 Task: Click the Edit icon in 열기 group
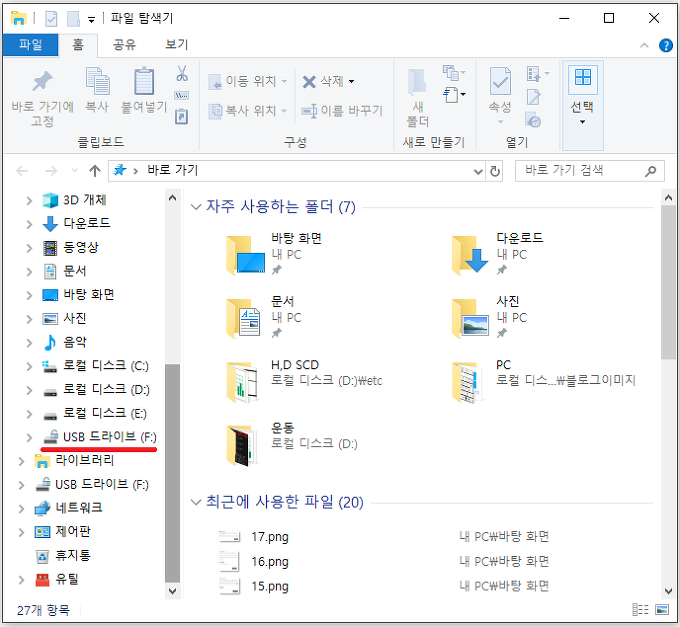[533, 97]
